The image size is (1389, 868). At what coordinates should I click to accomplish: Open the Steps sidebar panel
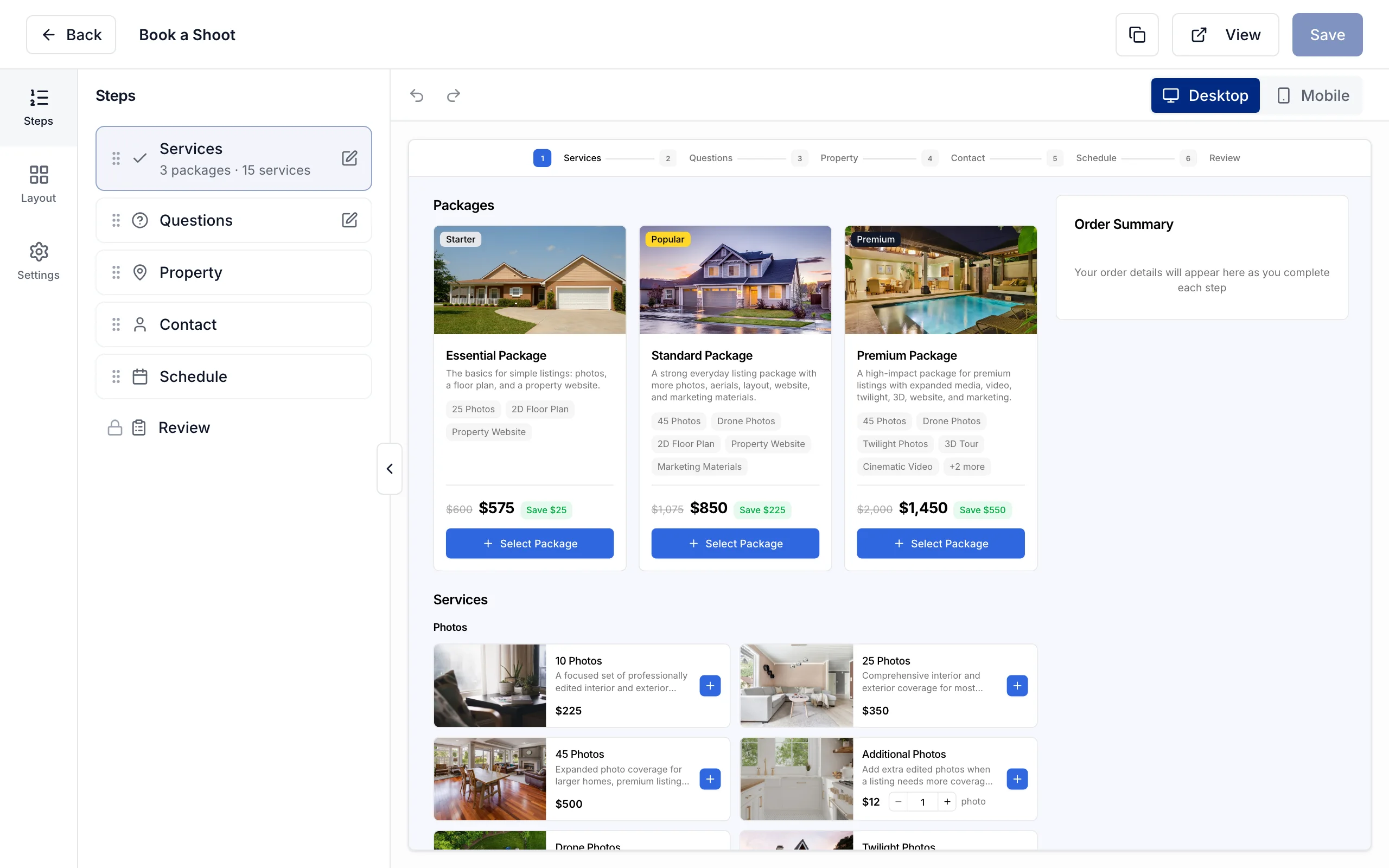coord(39,108)
